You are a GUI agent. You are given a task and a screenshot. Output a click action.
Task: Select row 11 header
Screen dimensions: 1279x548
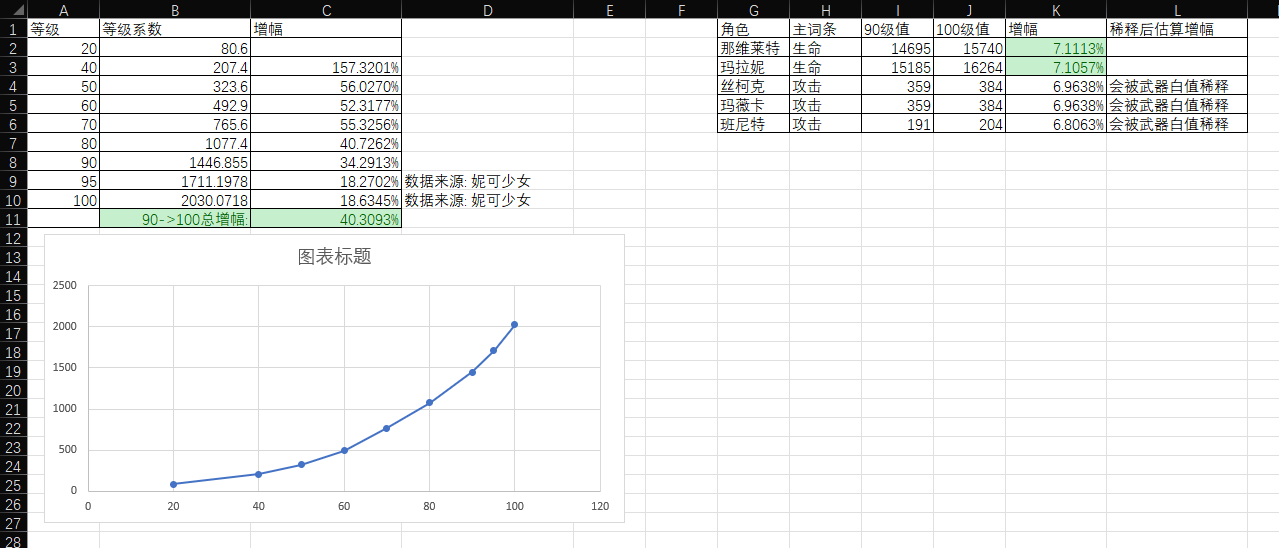tap(13, 219)
